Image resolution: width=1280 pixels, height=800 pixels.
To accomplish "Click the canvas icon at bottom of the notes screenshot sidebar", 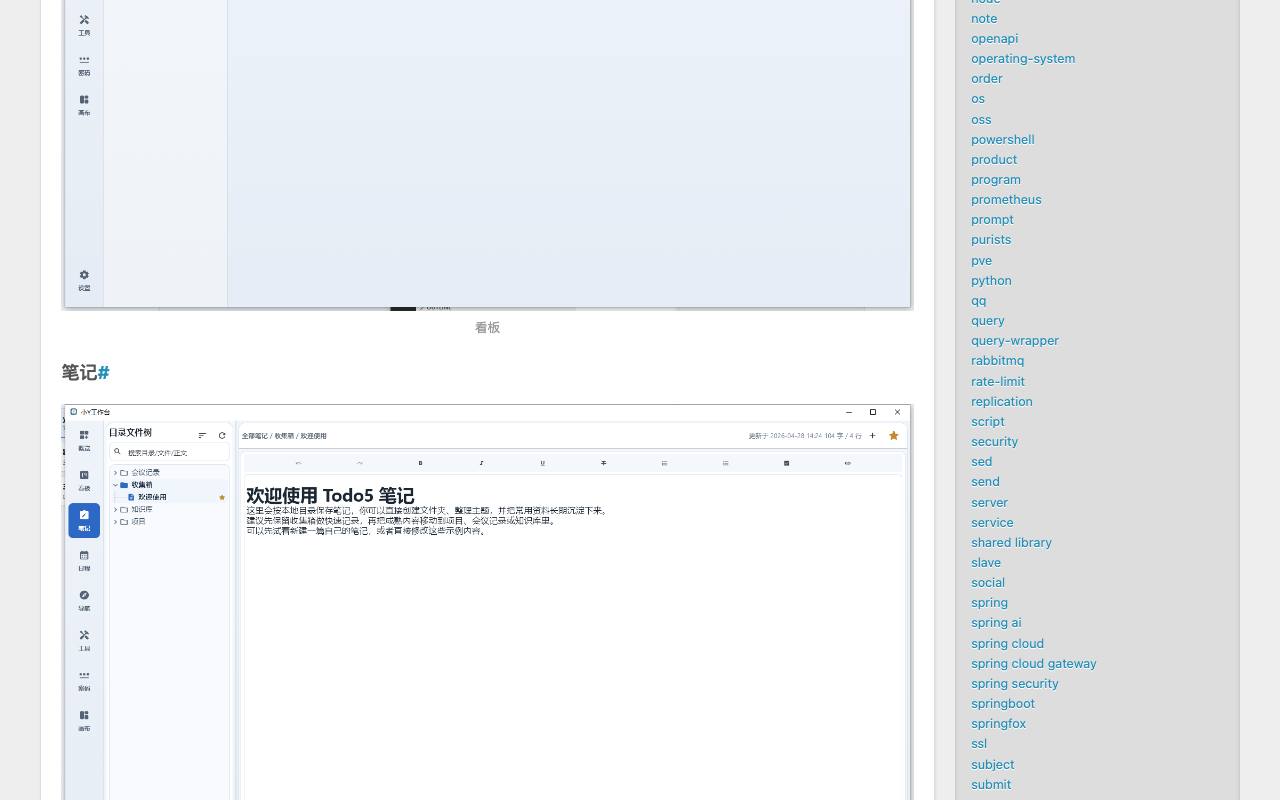I will 84,715.
